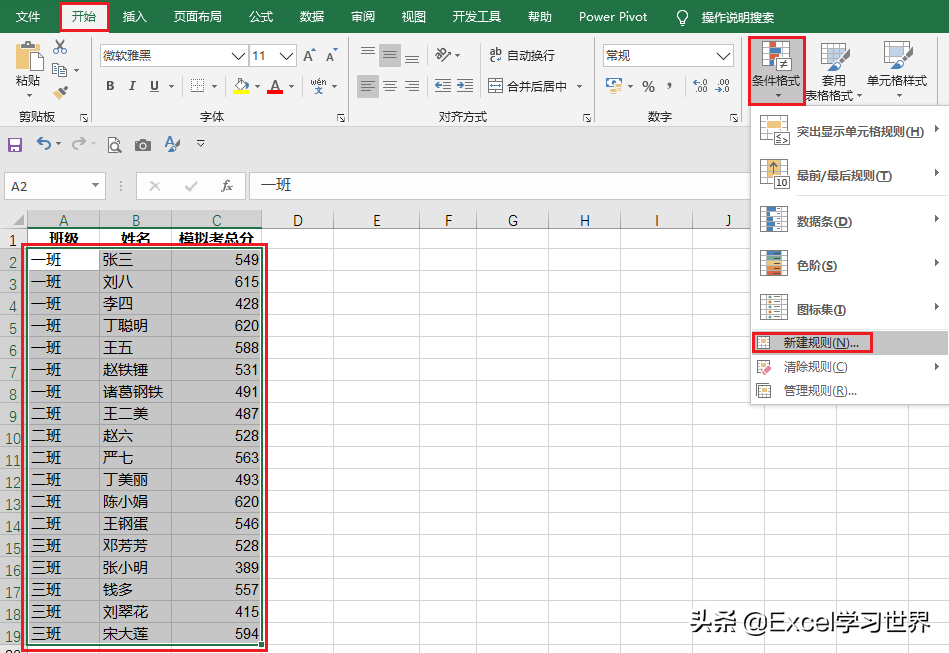Select 管理规则(R)... menu entry

click(849, 390)
